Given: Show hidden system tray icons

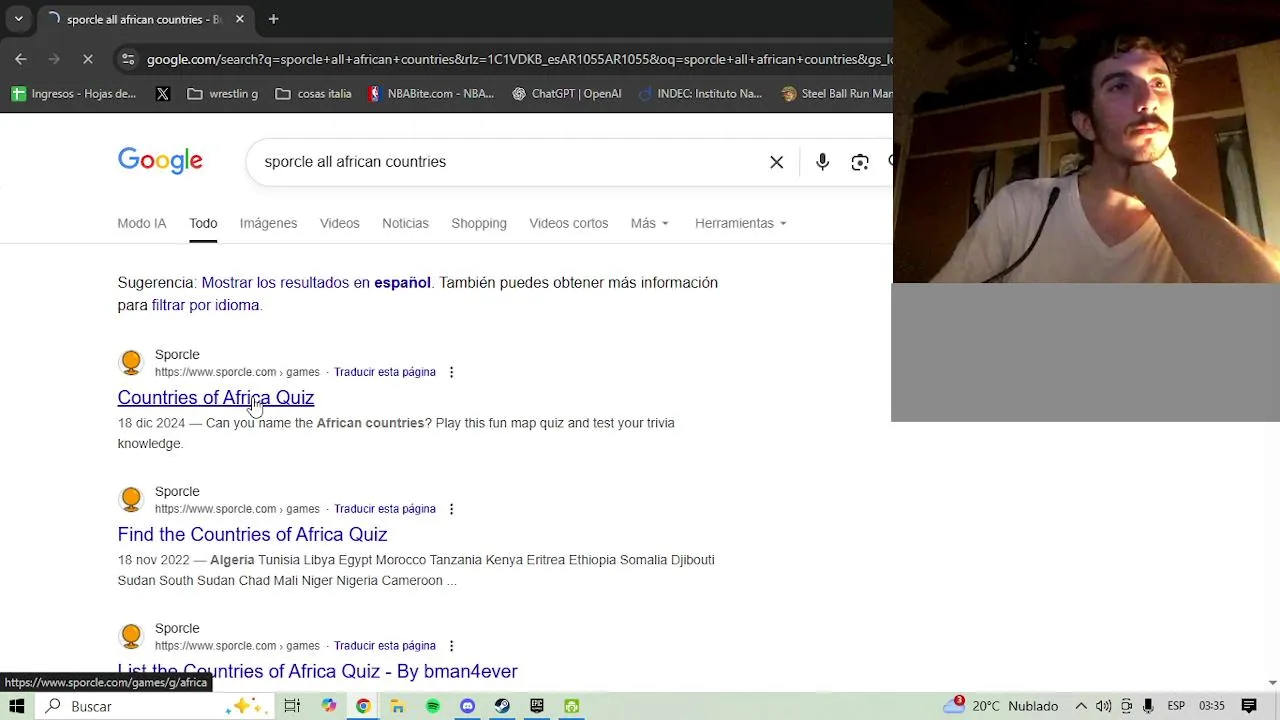Looking at the screenshot, I should click(1081, 706).
